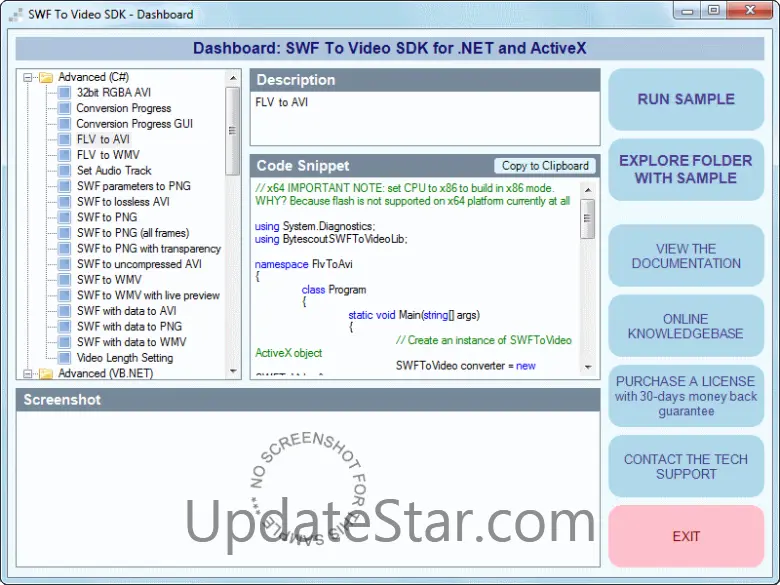Click the icon beside SWF to WMV

tap(64, 280)
